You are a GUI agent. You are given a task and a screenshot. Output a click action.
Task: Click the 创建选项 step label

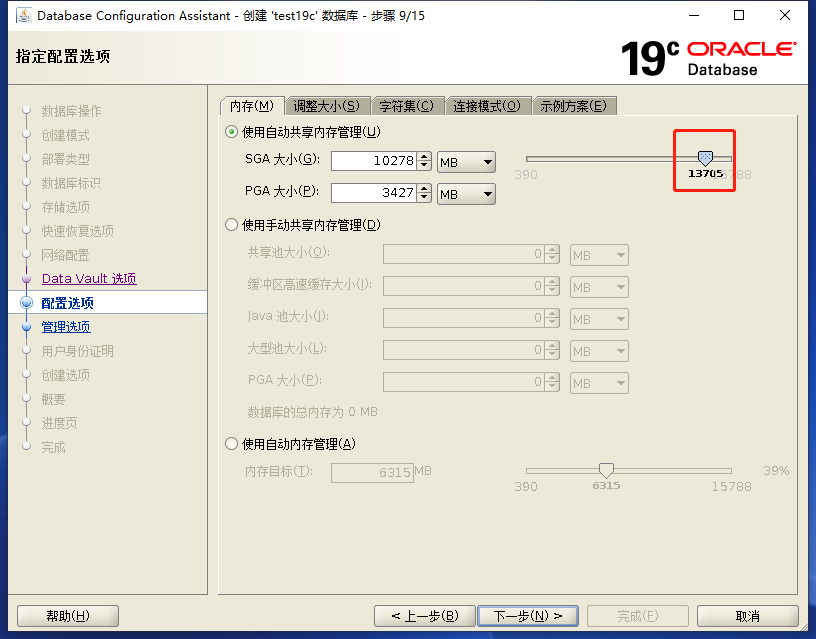[x=66, y=375]
